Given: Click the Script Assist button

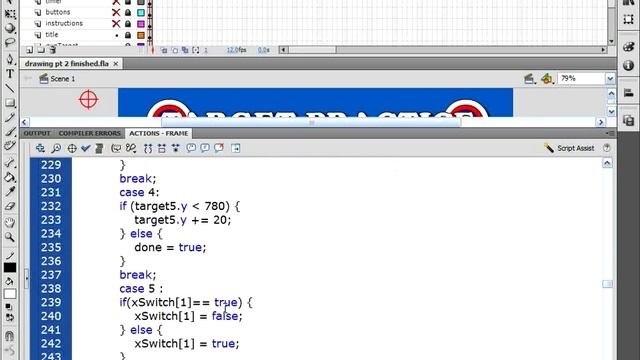Looking at the screenshot, I should (x=569, y=148).
